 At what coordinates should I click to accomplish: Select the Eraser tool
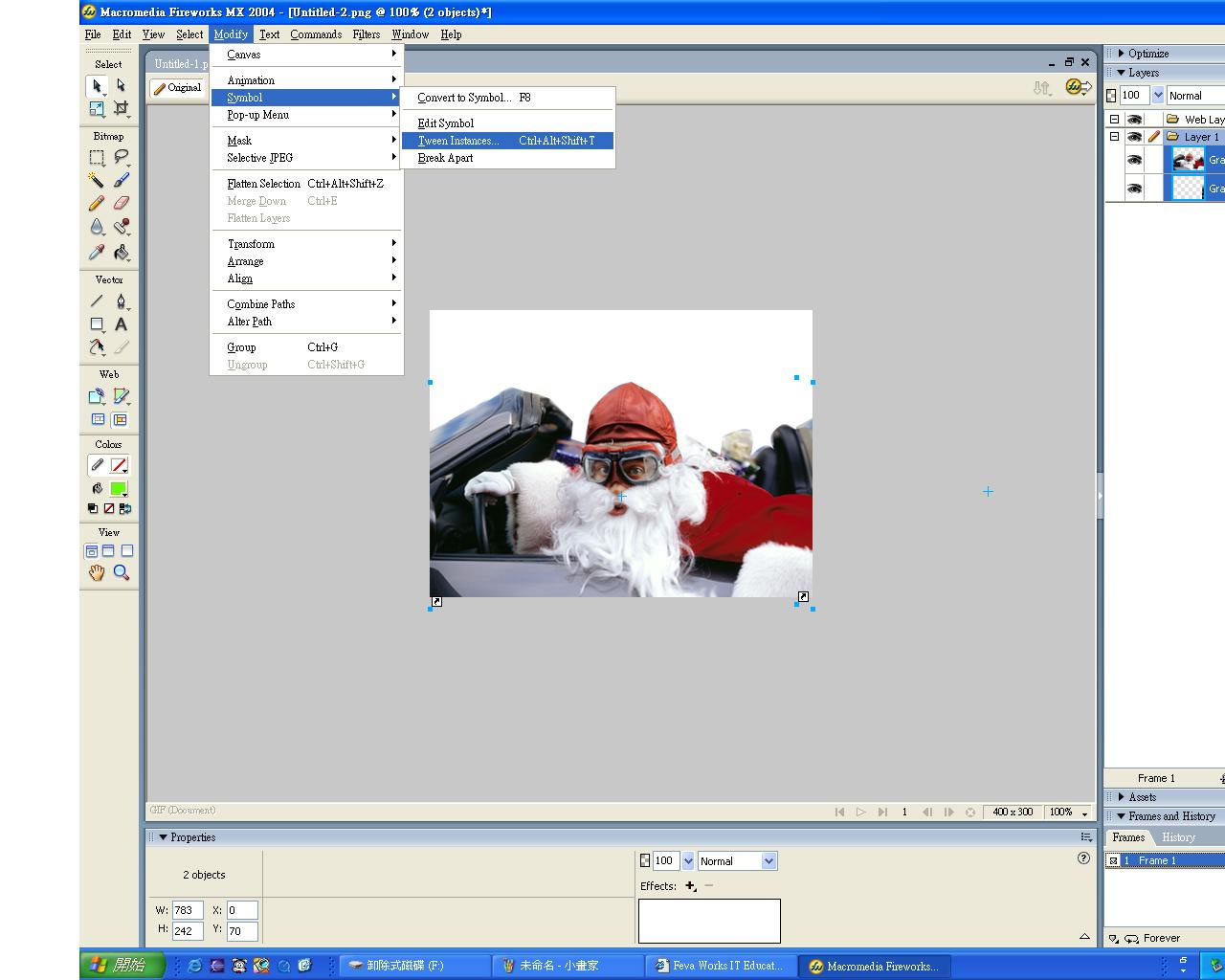(121, 203)
